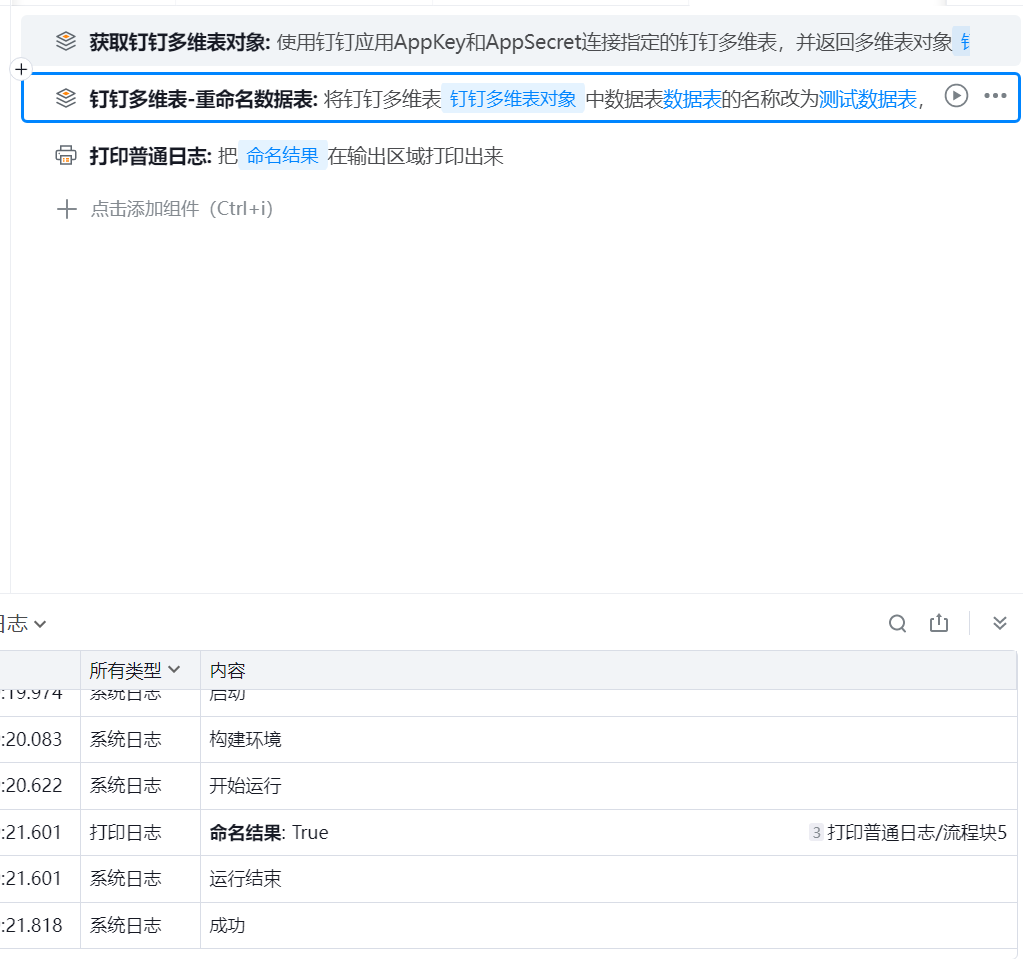Click the 命名结果 variable in print step
1023x959 pixels.
click(x=282, y=156)
